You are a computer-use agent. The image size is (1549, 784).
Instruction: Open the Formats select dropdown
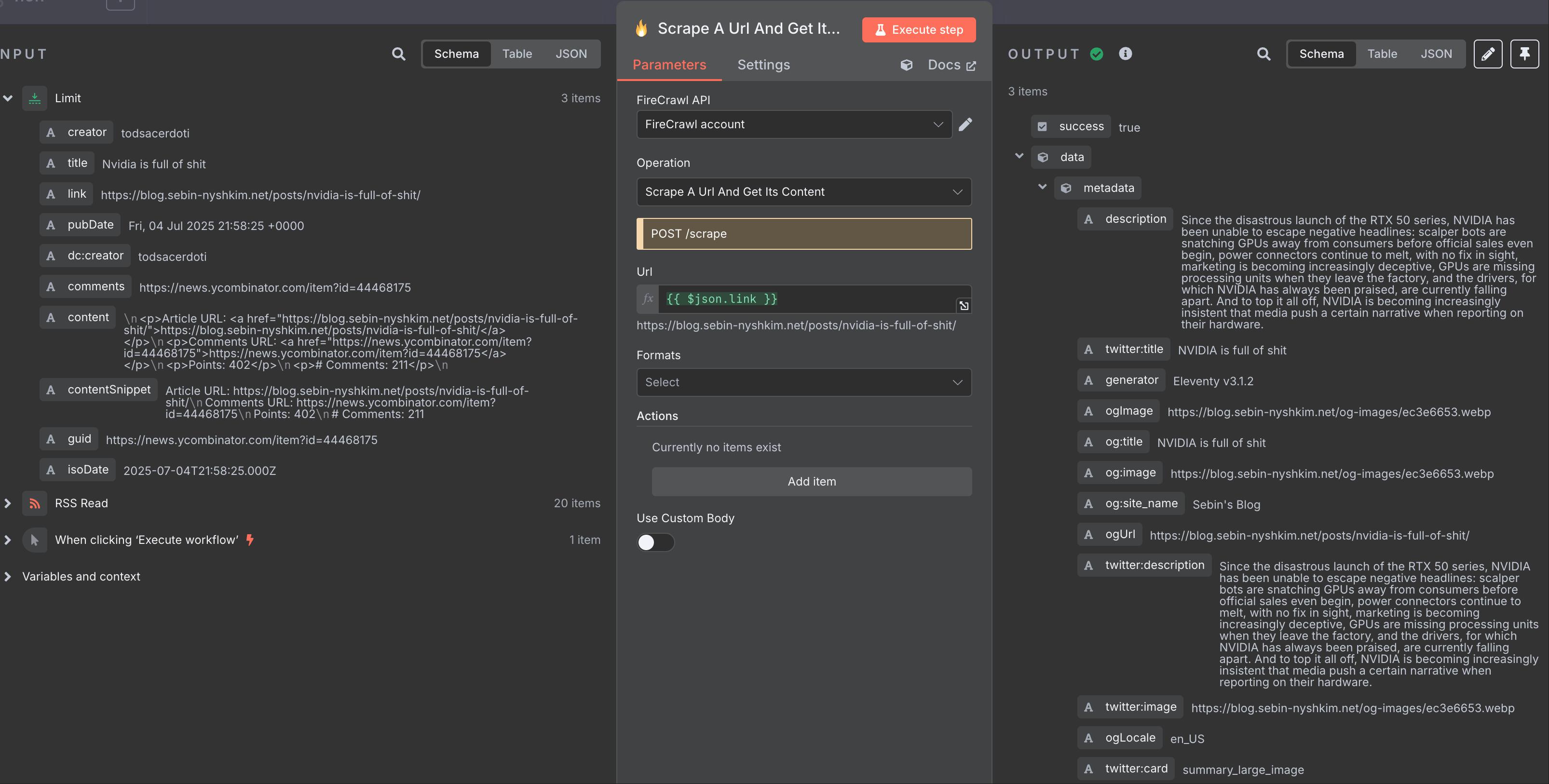point(803,382)
